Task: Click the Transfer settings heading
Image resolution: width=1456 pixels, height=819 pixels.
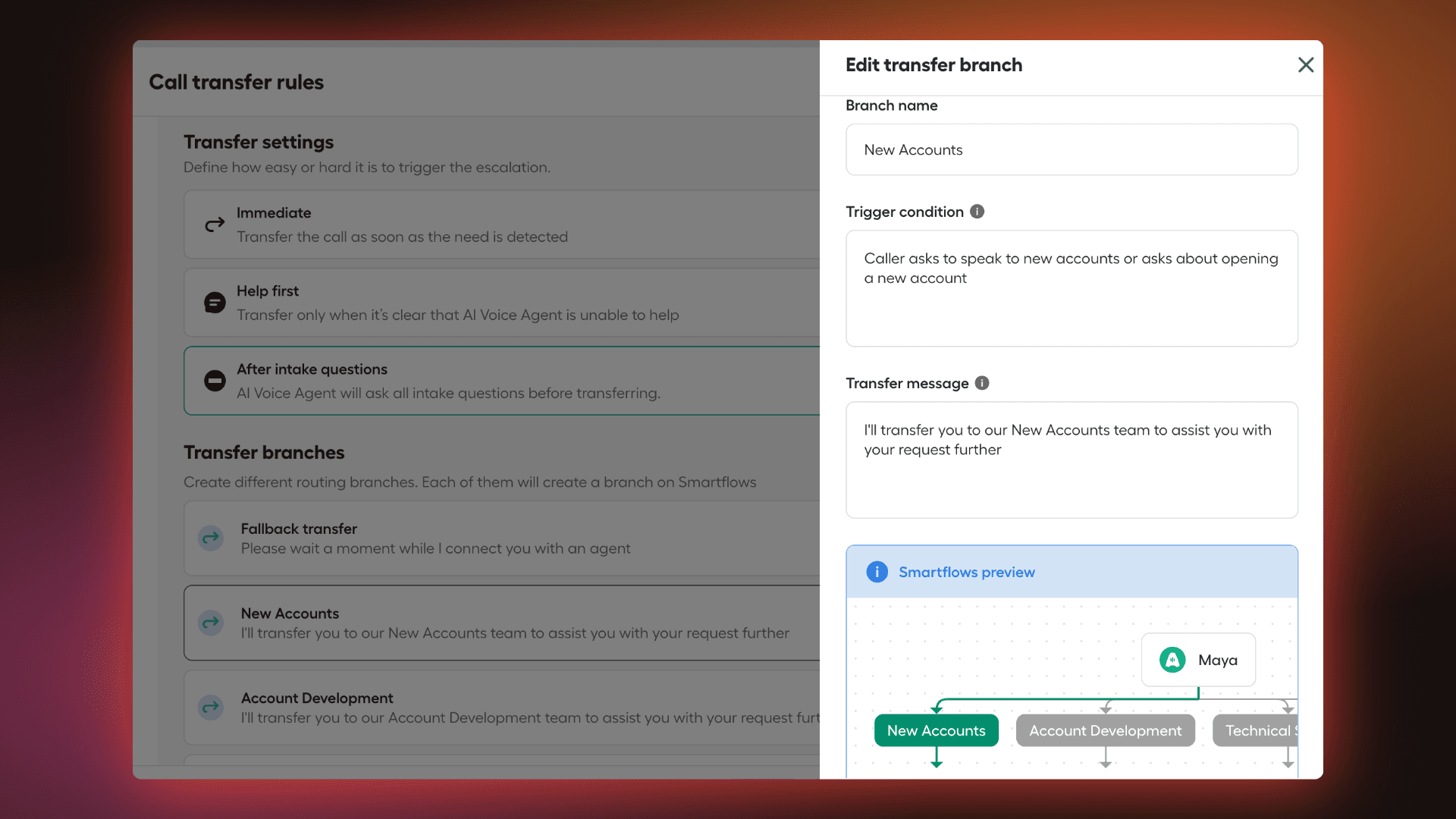Action: pos(259,142)
